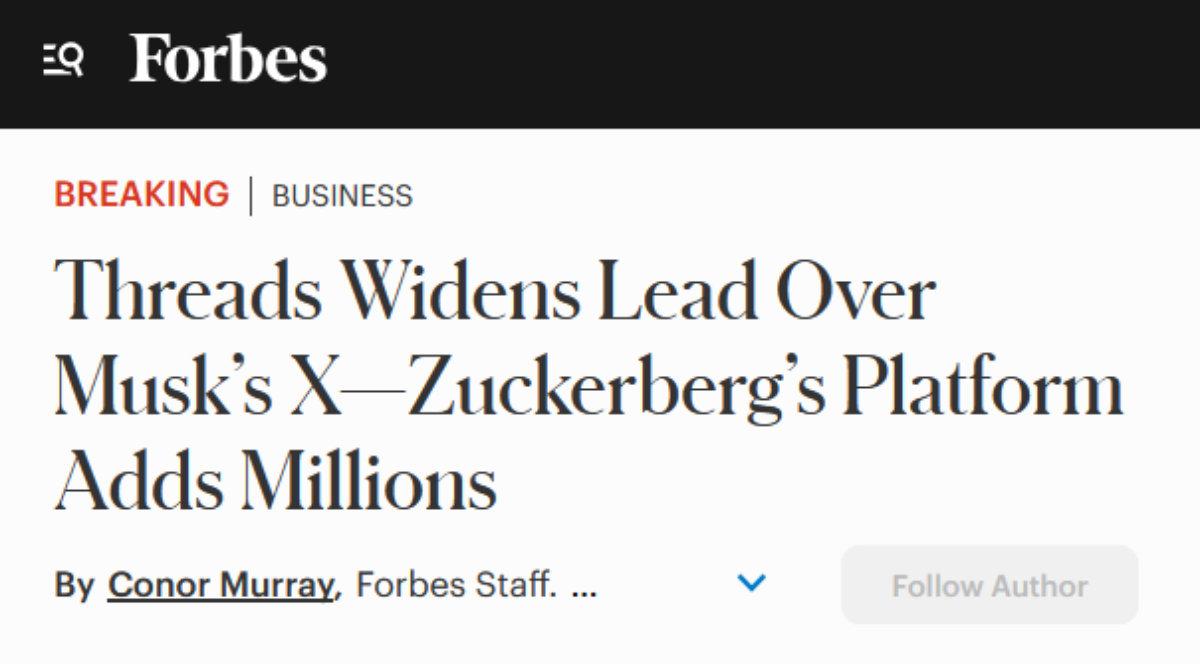Click the red BREAKING label
This screenshot has width=1200, height=664.
141,194
